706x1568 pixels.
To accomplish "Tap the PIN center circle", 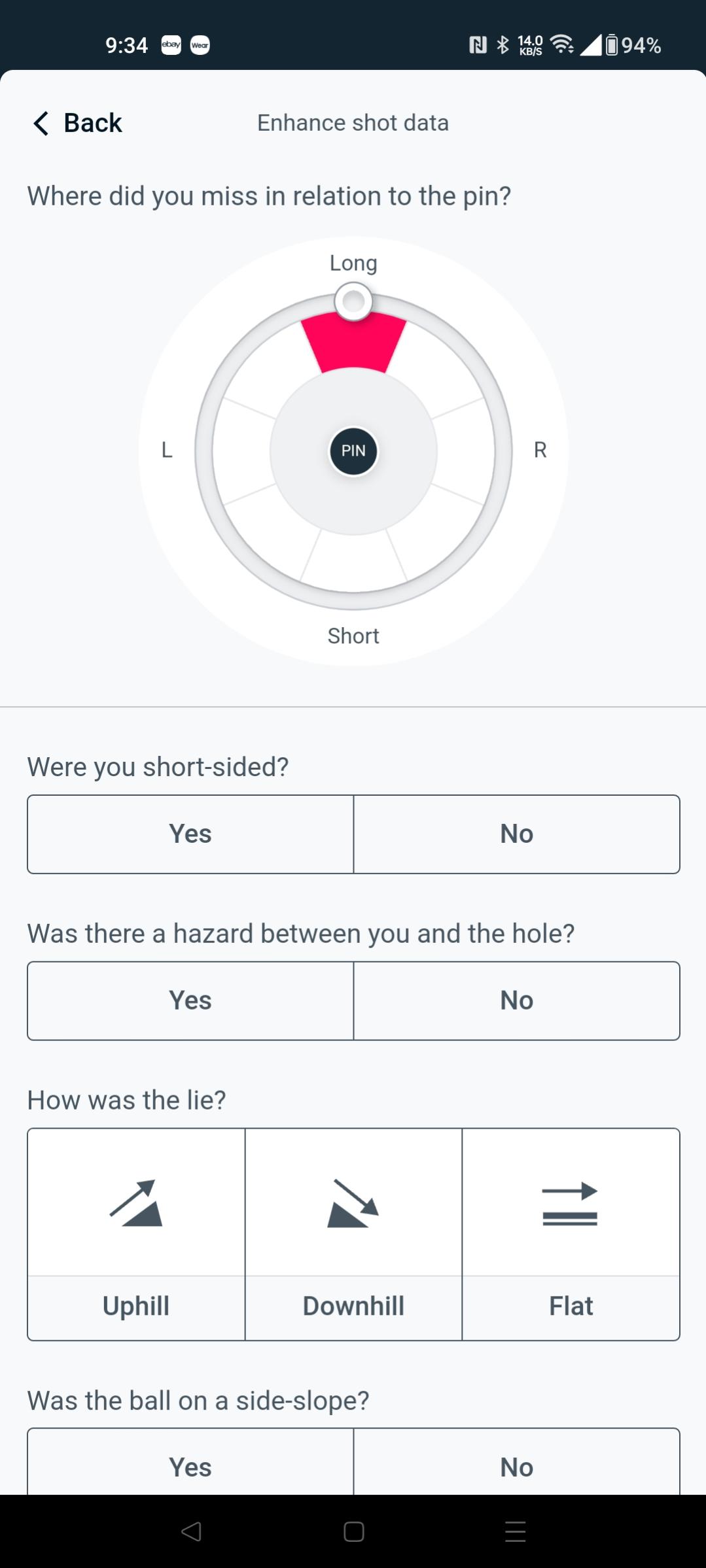I will click(353, 451).
